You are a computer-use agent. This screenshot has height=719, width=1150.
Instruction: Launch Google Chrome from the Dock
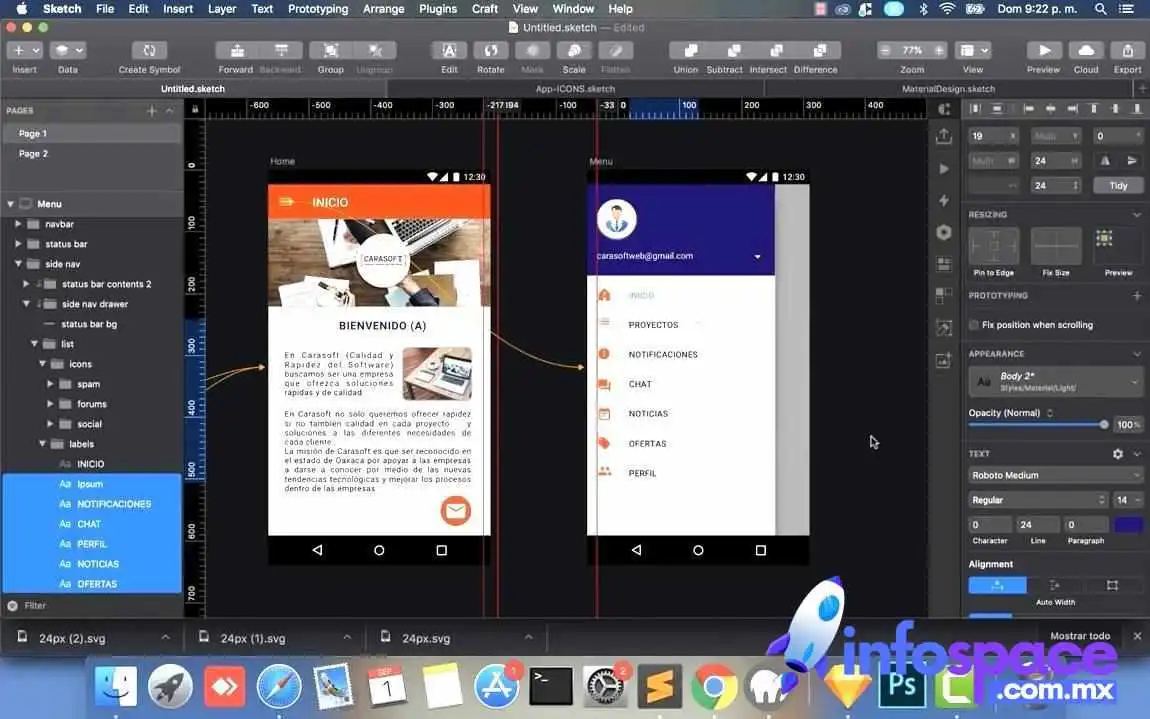point(713,687)
